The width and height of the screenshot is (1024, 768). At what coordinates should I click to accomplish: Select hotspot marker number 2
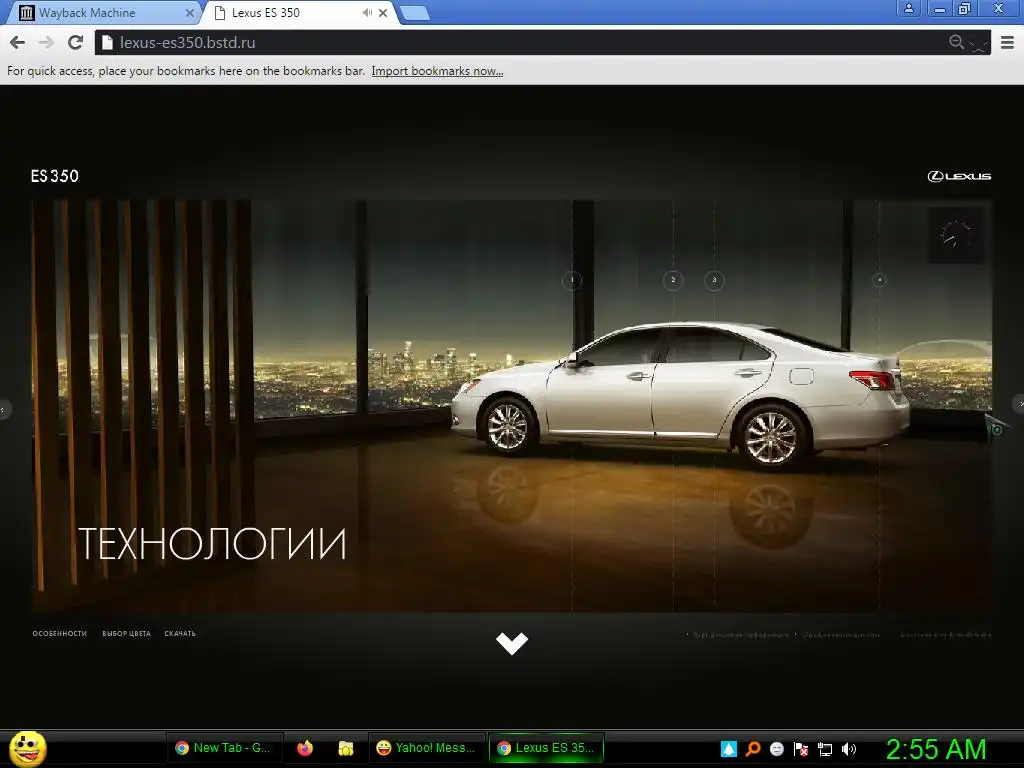coord(673,280)
